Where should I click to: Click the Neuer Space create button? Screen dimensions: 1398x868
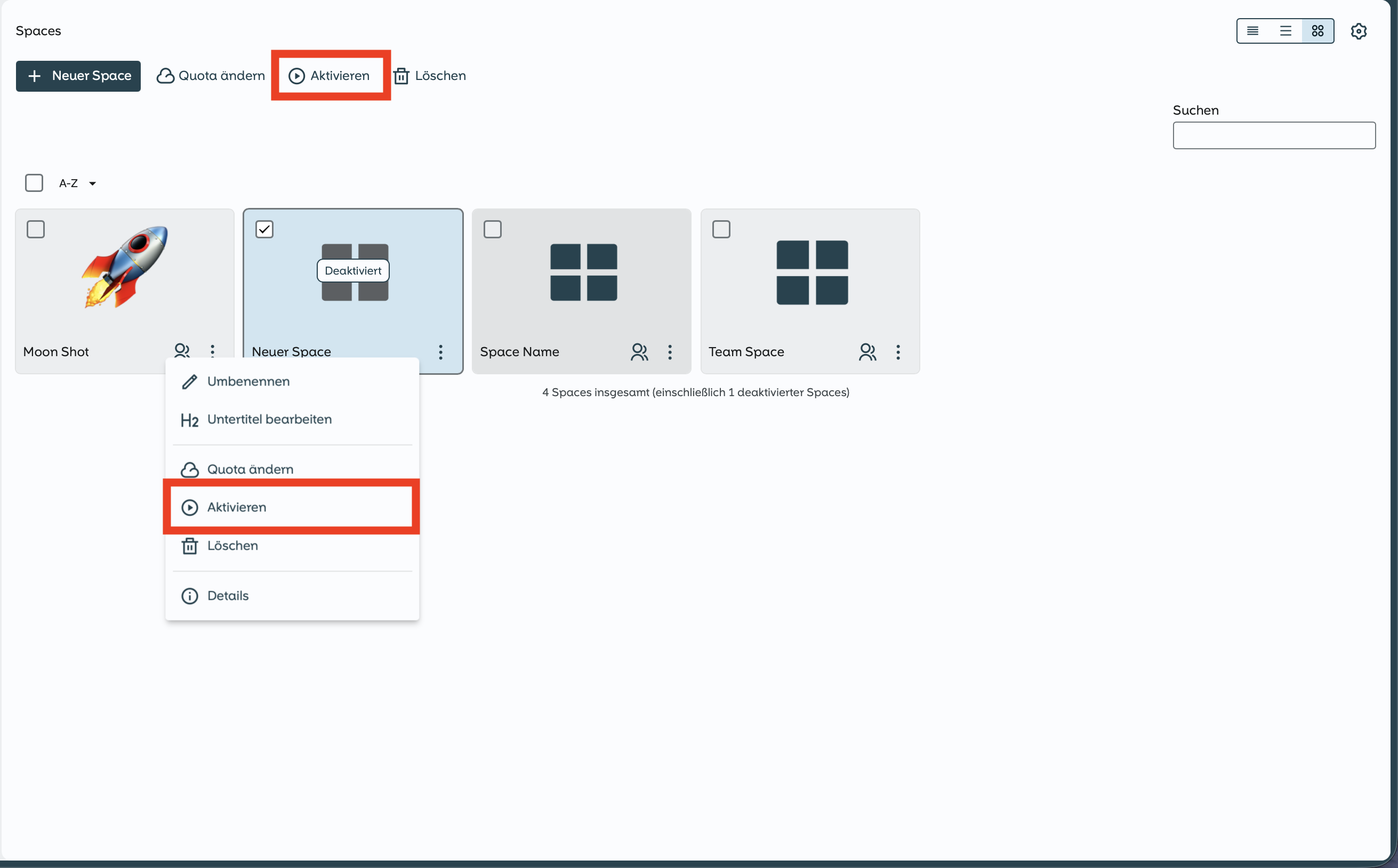click(78, 76)
